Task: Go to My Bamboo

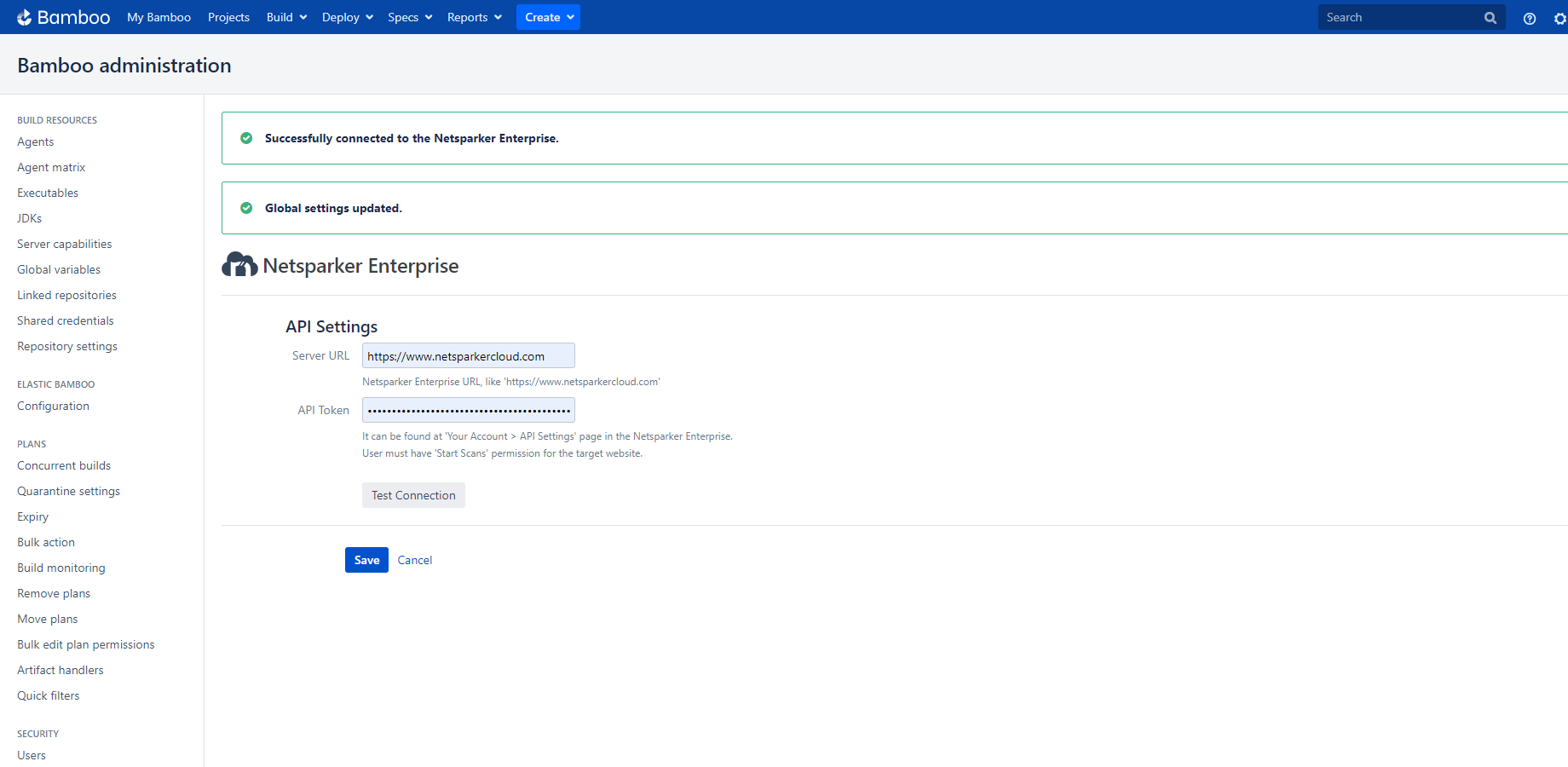Action: [x=159, y=17]
